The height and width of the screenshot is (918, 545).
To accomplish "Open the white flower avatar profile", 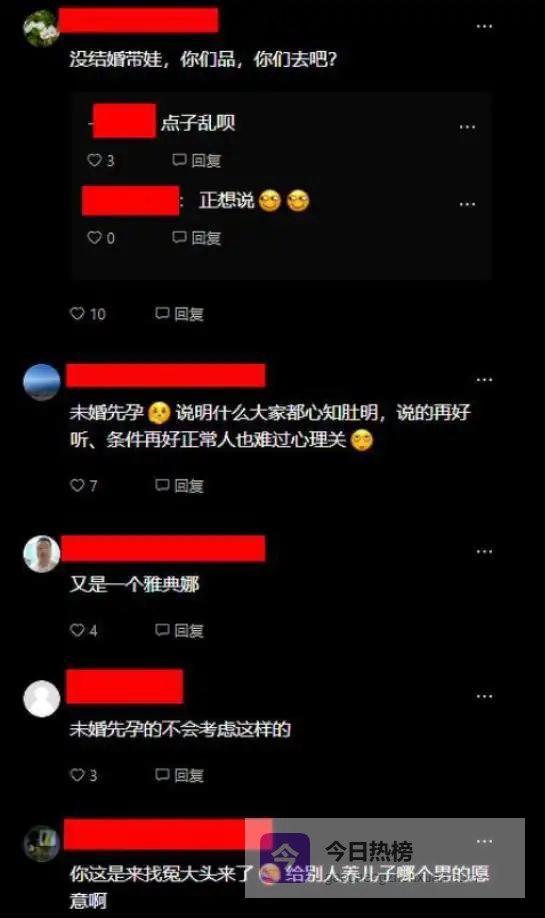I will [42, 28].
